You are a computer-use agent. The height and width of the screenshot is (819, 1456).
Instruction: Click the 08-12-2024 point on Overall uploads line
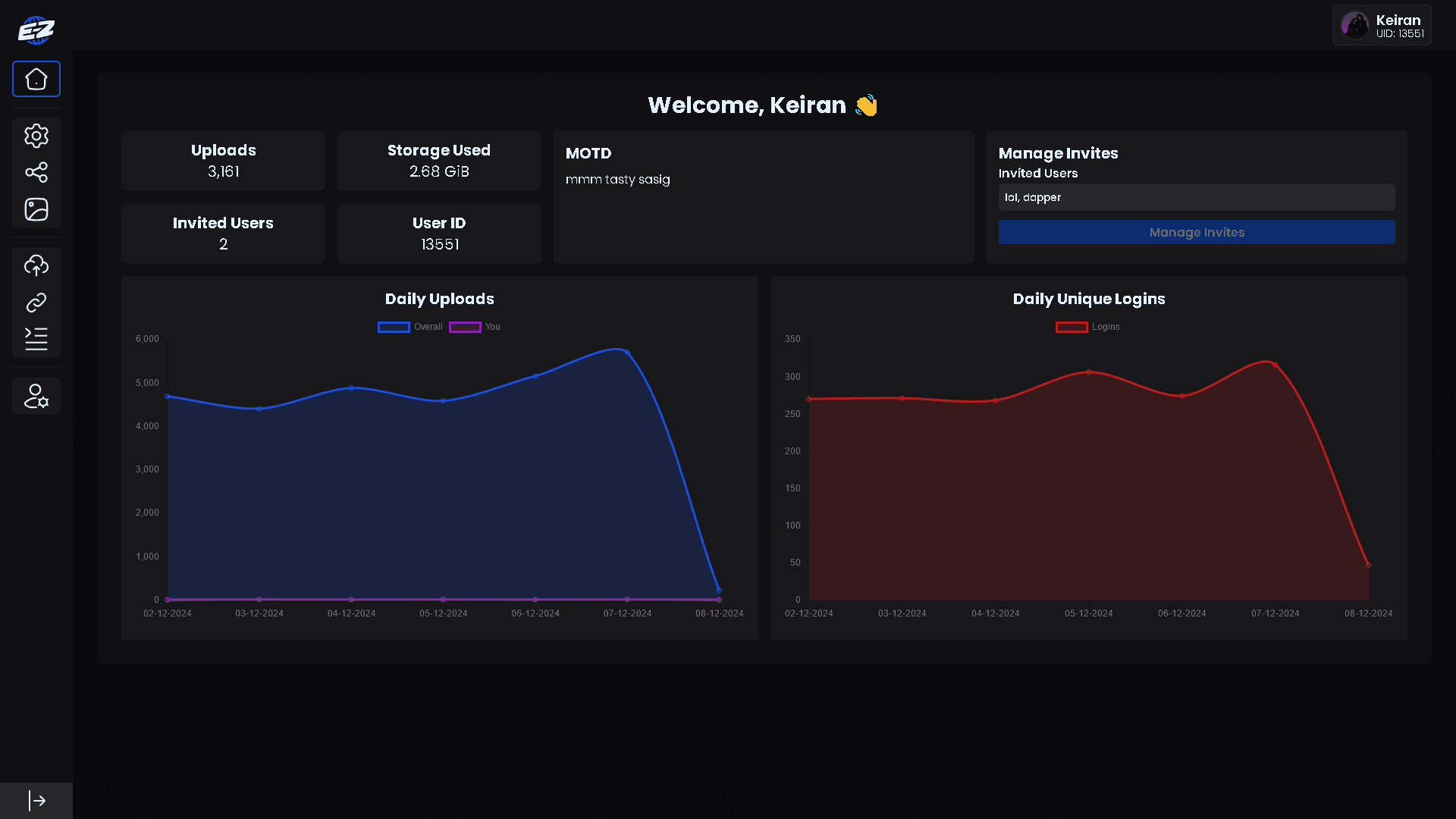(720, 590)
